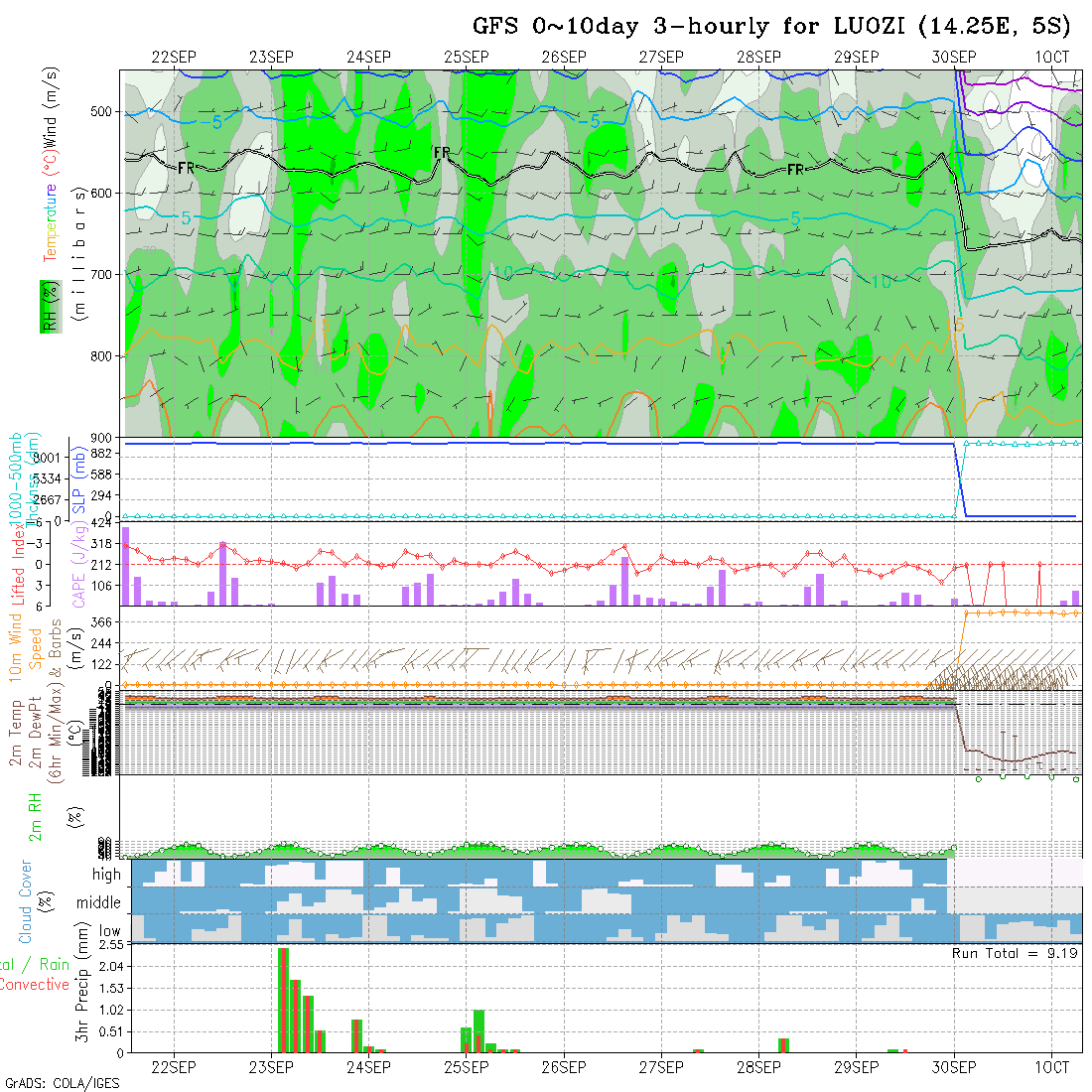Click the 1OCT label on bottom axis
This screenshot has width=1092, height=1092.
pos(1051,1067)
